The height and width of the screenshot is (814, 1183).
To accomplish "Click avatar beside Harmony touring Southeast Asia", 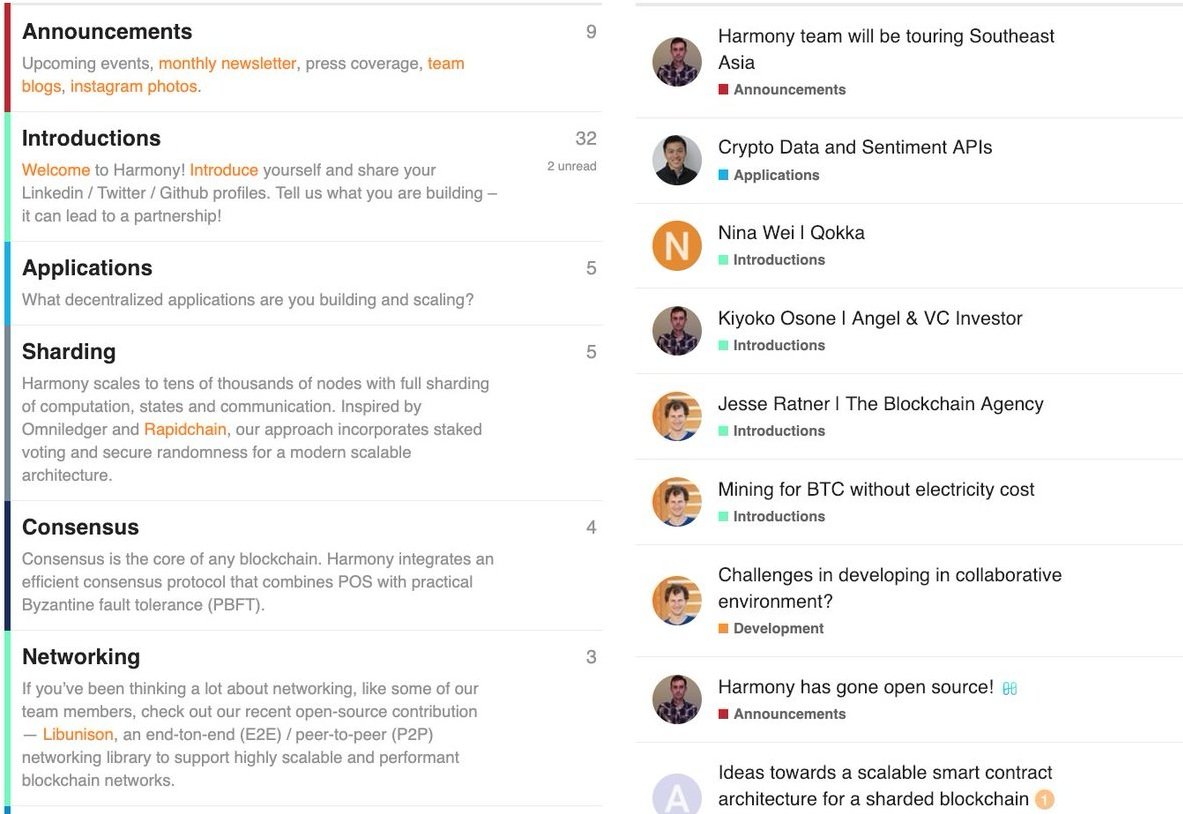I will pyautogui.click(x=677, y=62).
